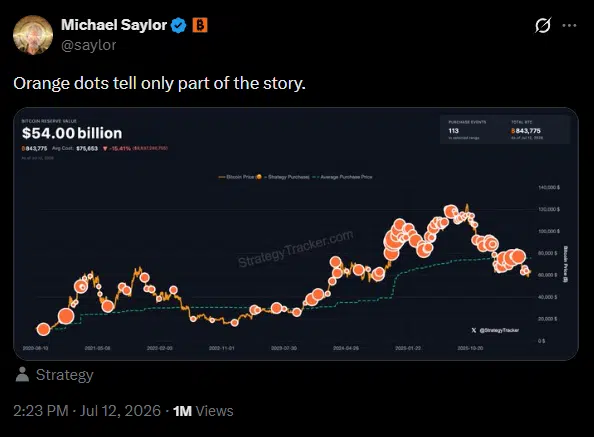Open the Bitcoin chart image
594x437 pixels.
(296, 234)
